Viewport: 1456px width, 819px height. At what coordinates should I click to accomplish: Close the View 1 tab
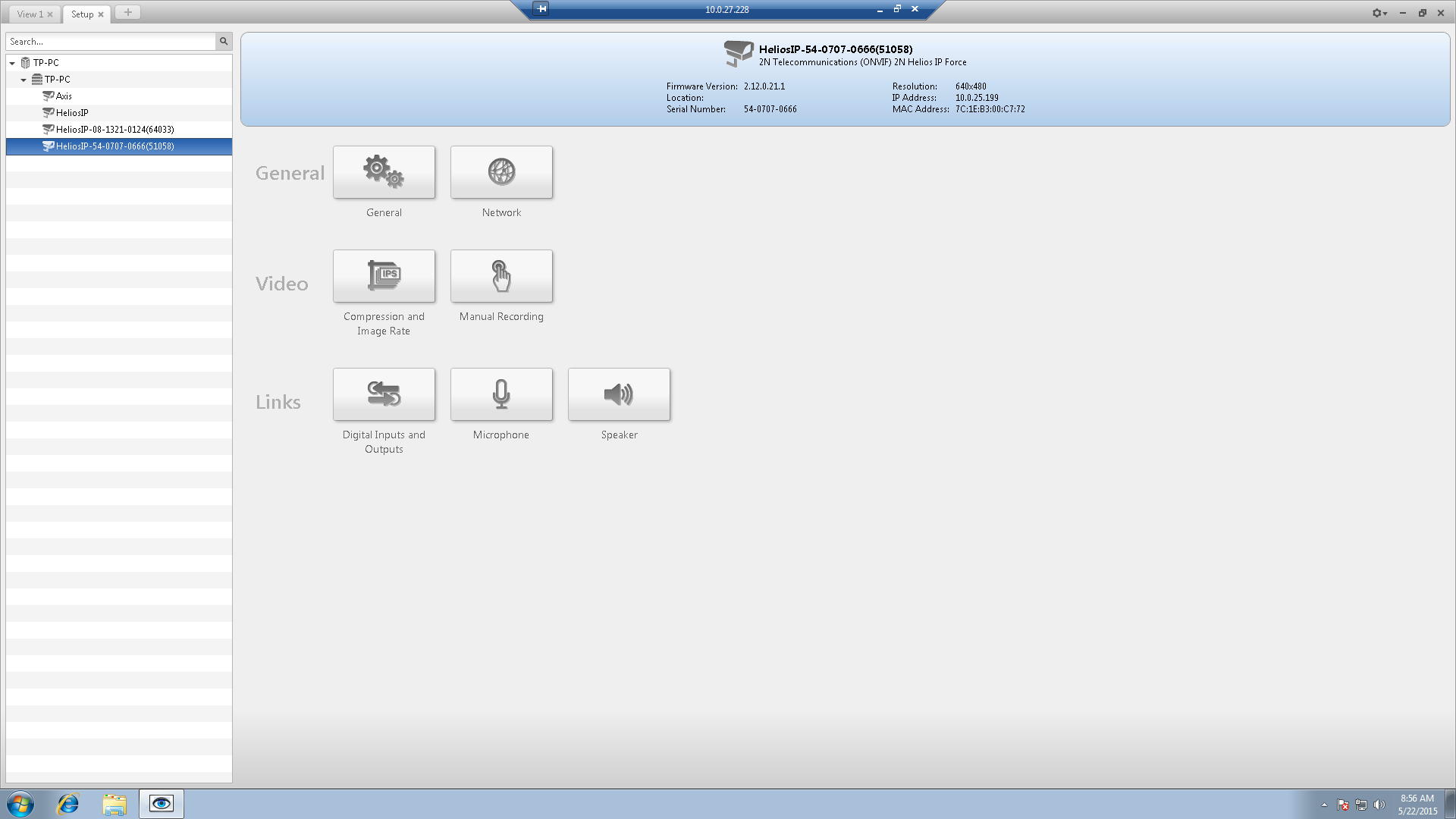coord(50,14)
